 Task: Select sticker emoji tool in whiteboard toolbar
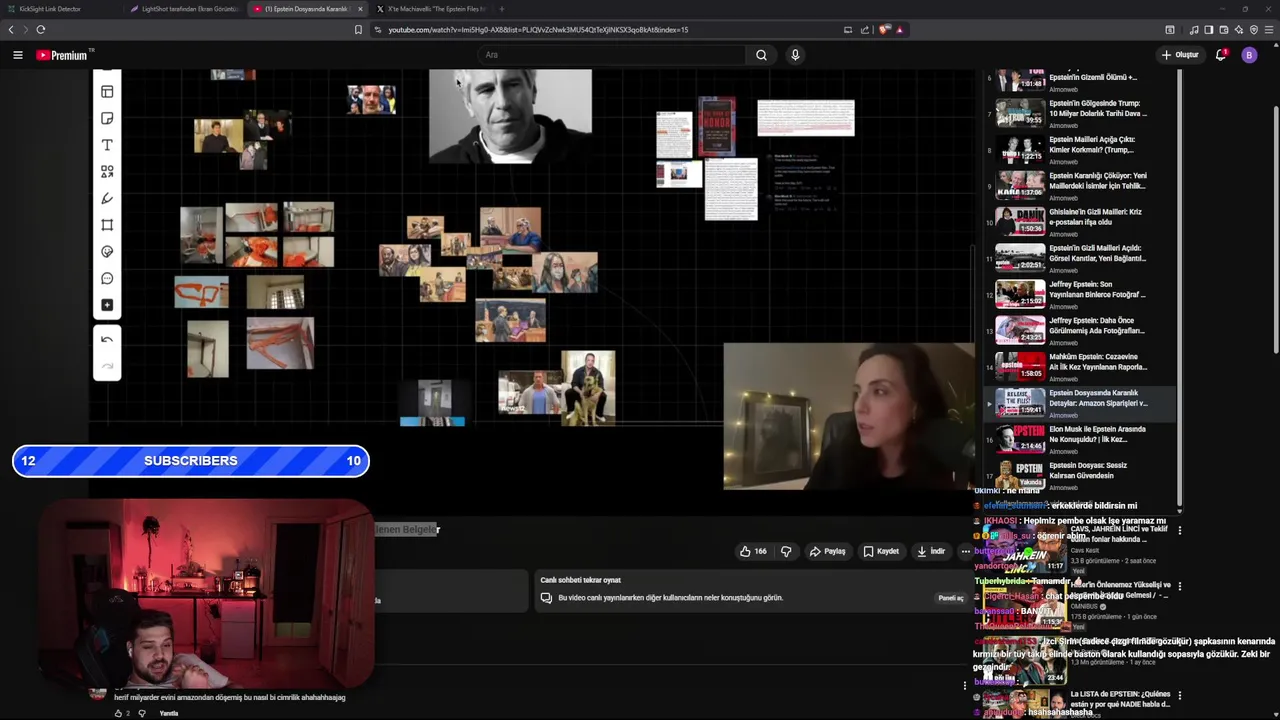click(107, 252)
